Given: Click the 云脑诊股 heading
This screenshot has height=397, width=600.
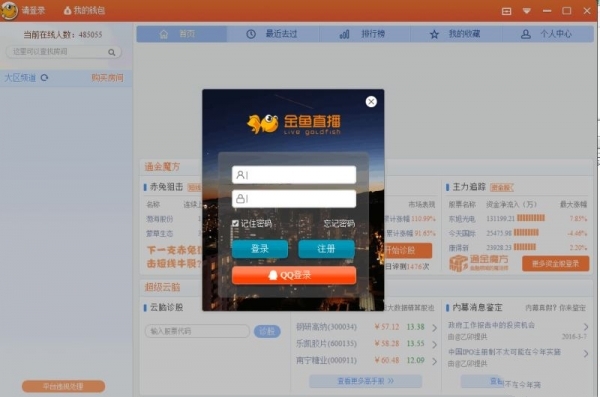Looking at the screenshot, I should click(x=166, y=307).
